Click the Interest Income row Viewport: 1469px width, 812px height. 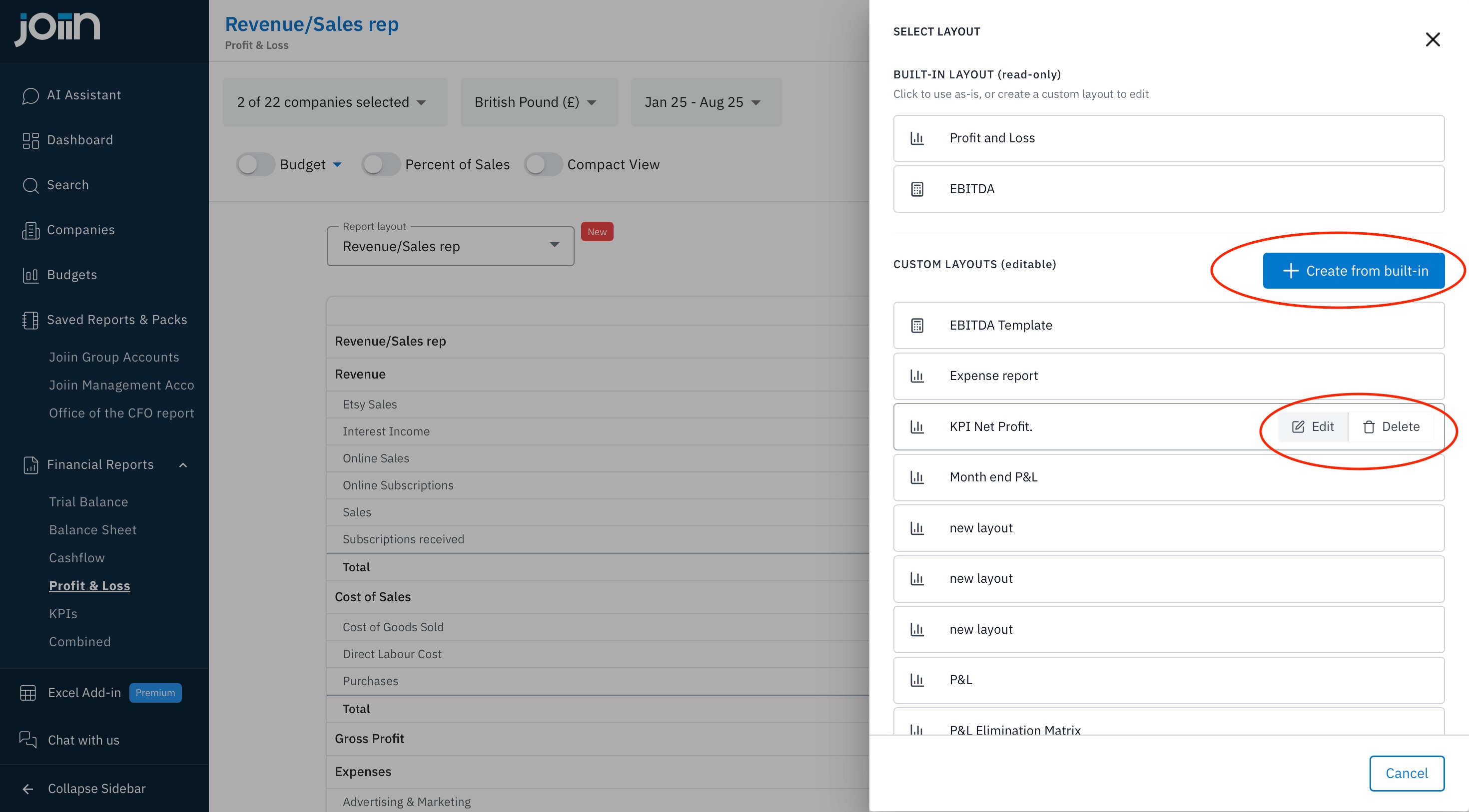598,431
